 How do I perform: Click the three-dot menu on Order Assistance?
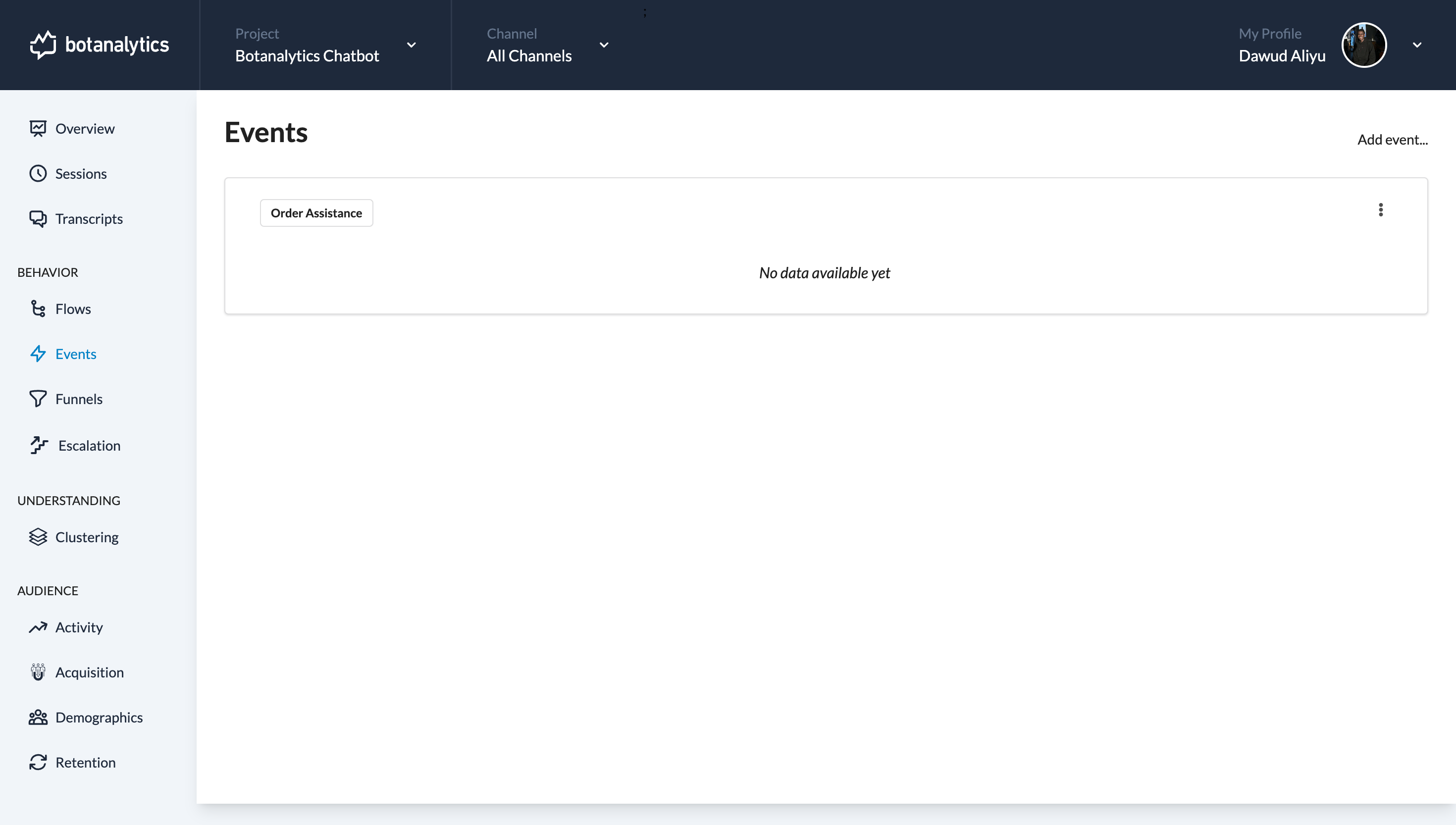coord(1381,210)
